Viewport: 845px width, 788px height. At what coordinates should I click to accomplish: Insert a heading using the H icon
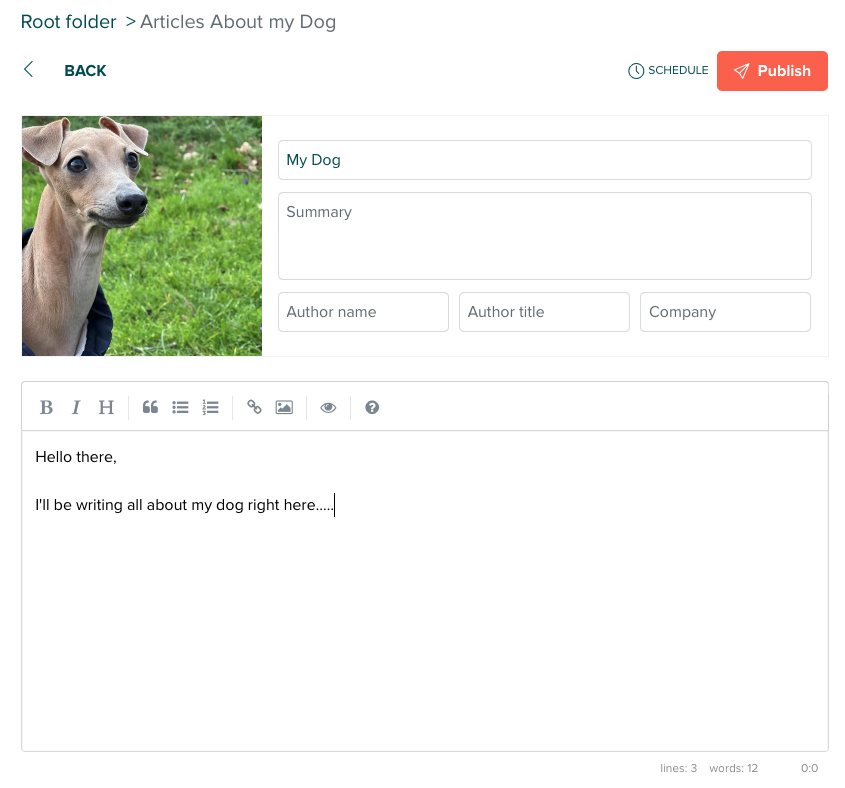coord(106,407)
